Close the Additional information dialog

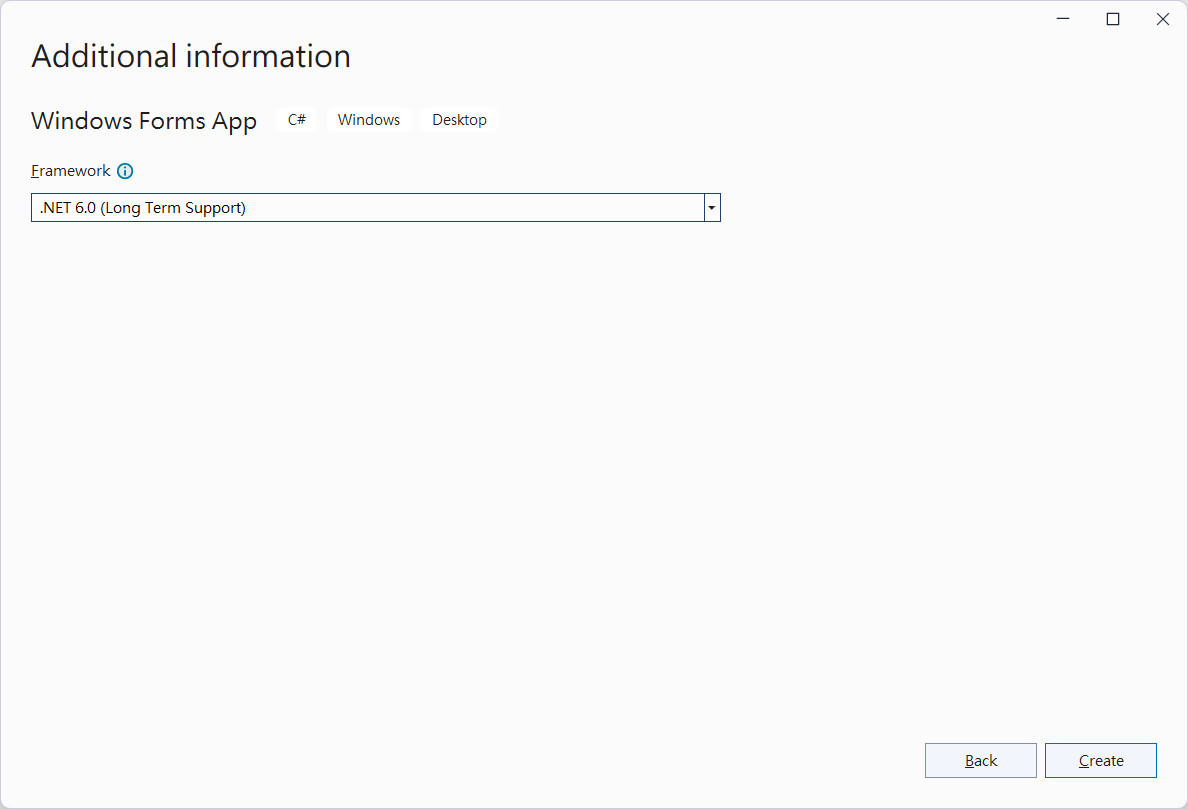pos(1163,19)
